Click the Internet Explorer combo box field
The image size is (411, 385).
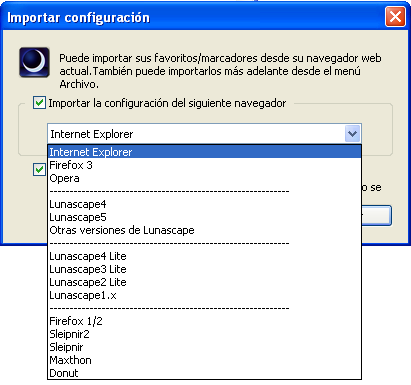pos(204,134)
